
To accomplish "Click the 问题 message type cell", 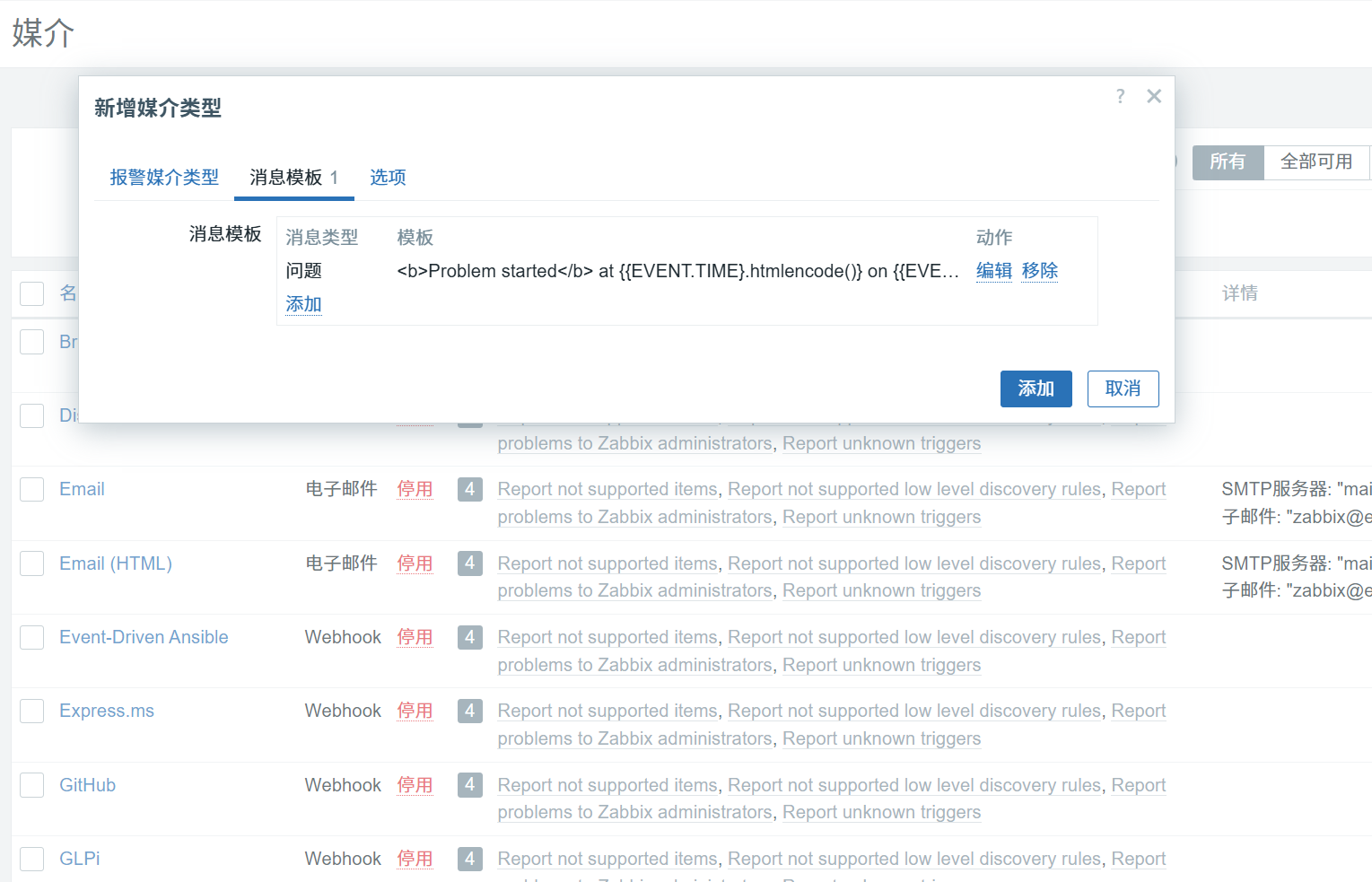I will tap(303, 271).
